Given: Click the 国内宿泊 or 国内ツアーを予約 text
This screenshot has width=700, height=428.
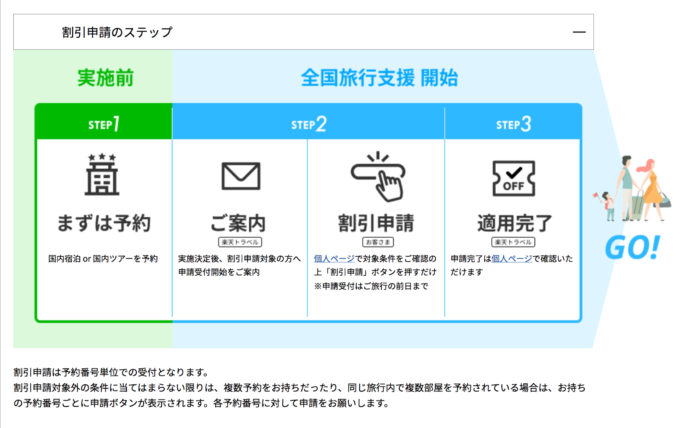Looking at the screenshot, I should pos(103,258).
